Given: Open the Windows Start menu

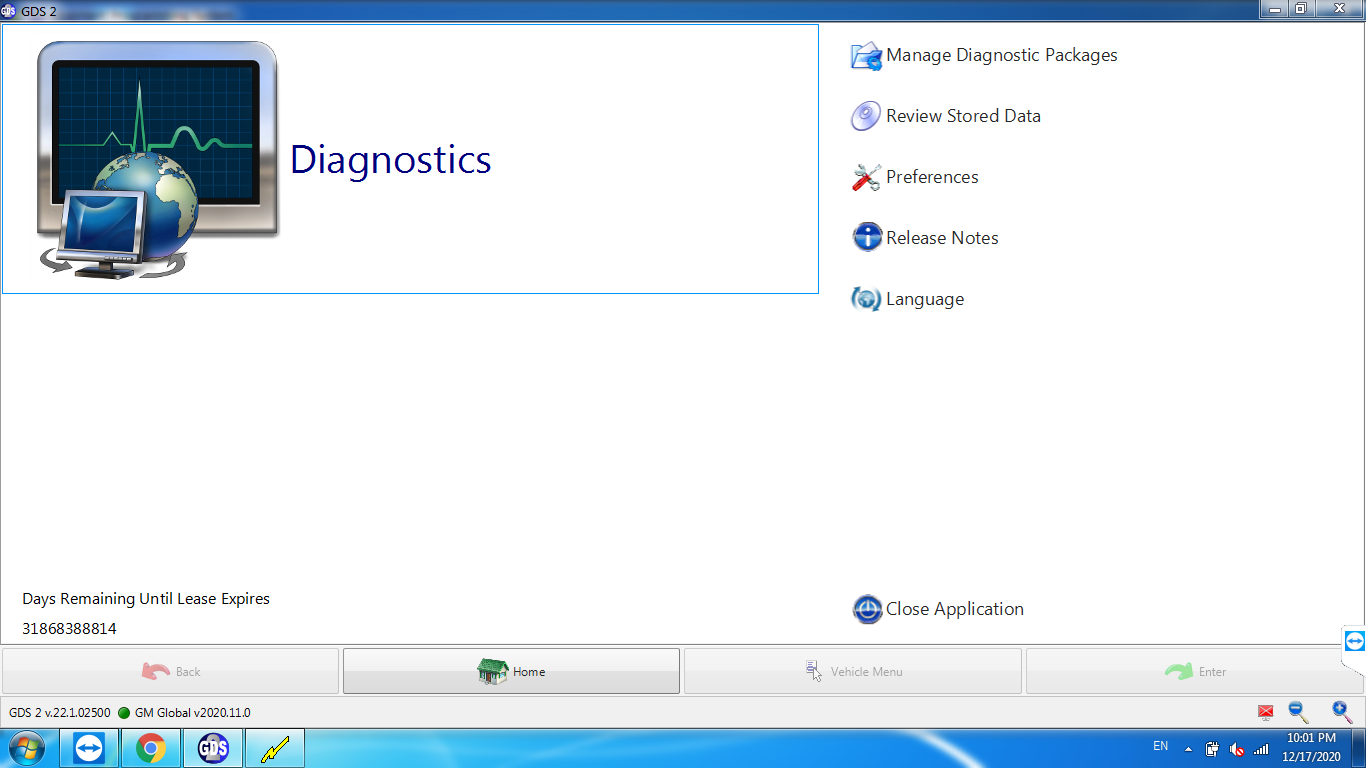Looking at the screenshot, I should pyautogui.click(x=26, y=748).
